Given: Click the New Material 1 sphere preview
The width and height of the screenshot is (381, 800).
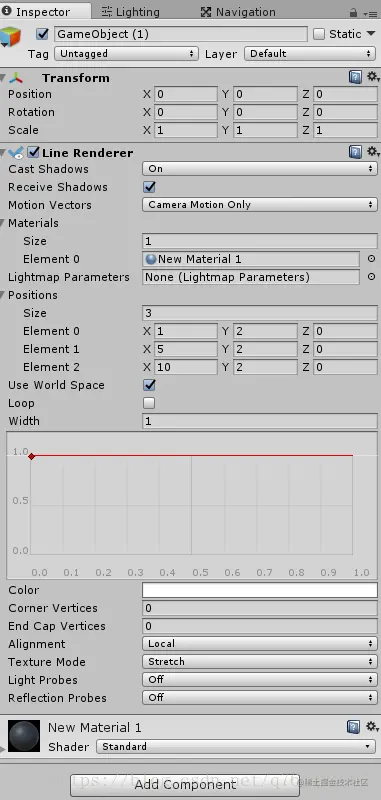Looking at the screenshot, I should [24, 736].
